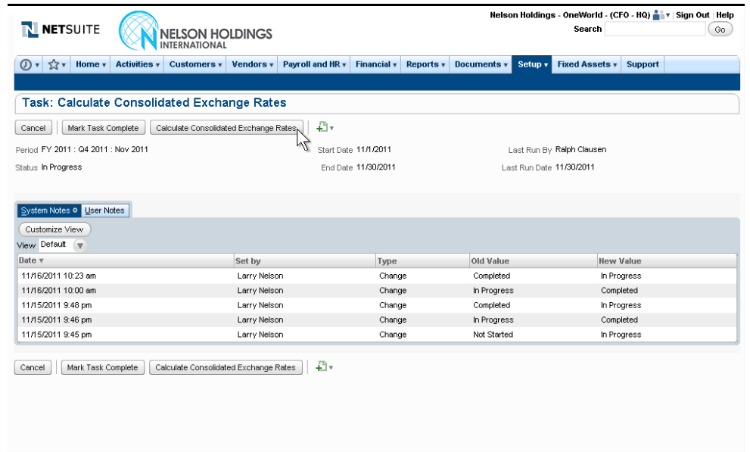Click the End Date 11/30/2011 value
This screenshot has height=452, width=750.
click(x=376, y=167)
